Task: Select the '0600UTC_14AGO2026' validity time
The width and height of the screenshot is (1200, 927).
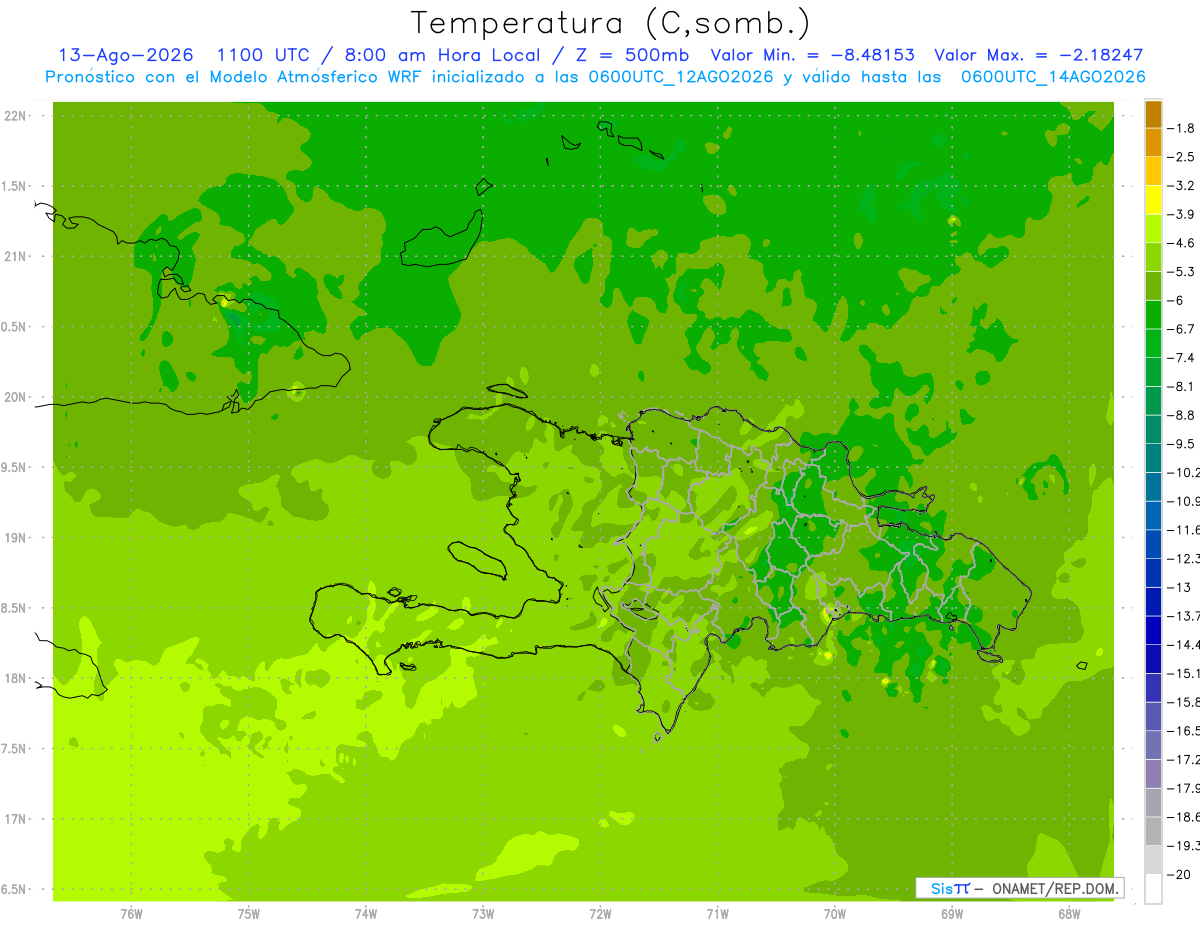Action: (1053, 77)
